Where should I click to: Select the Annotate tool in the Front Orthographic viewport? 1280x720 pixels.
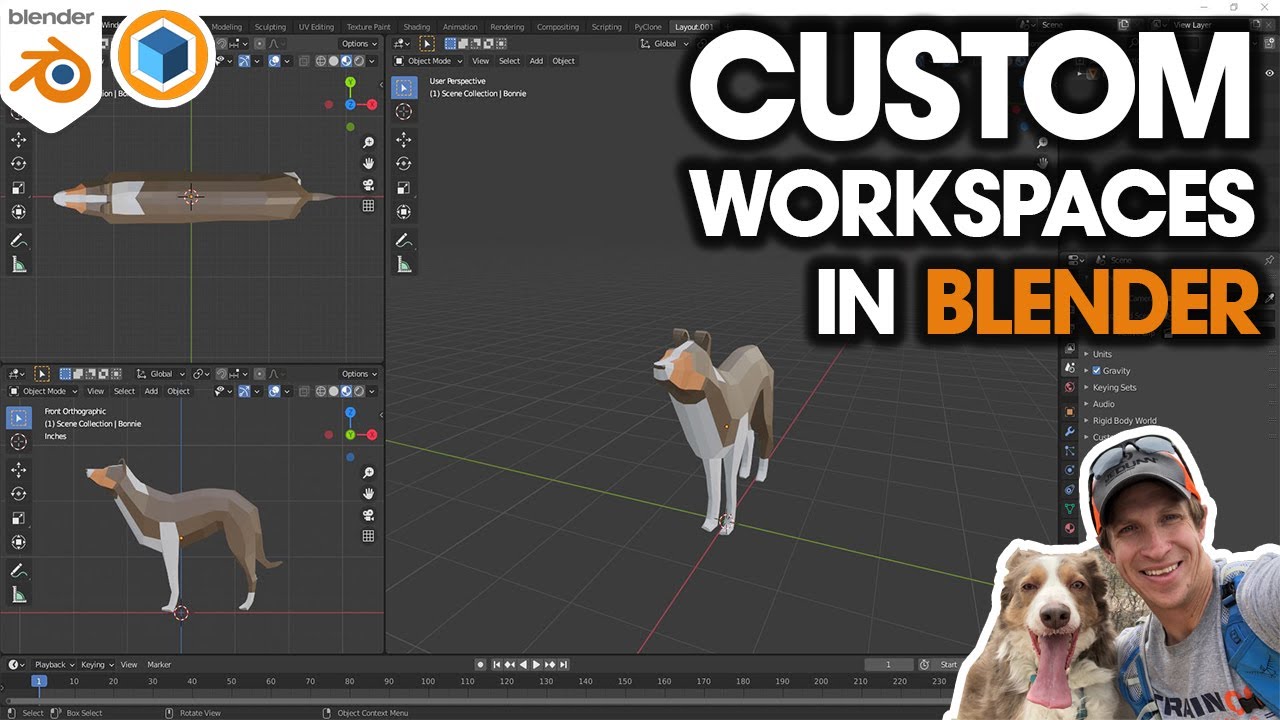(19, 571)
